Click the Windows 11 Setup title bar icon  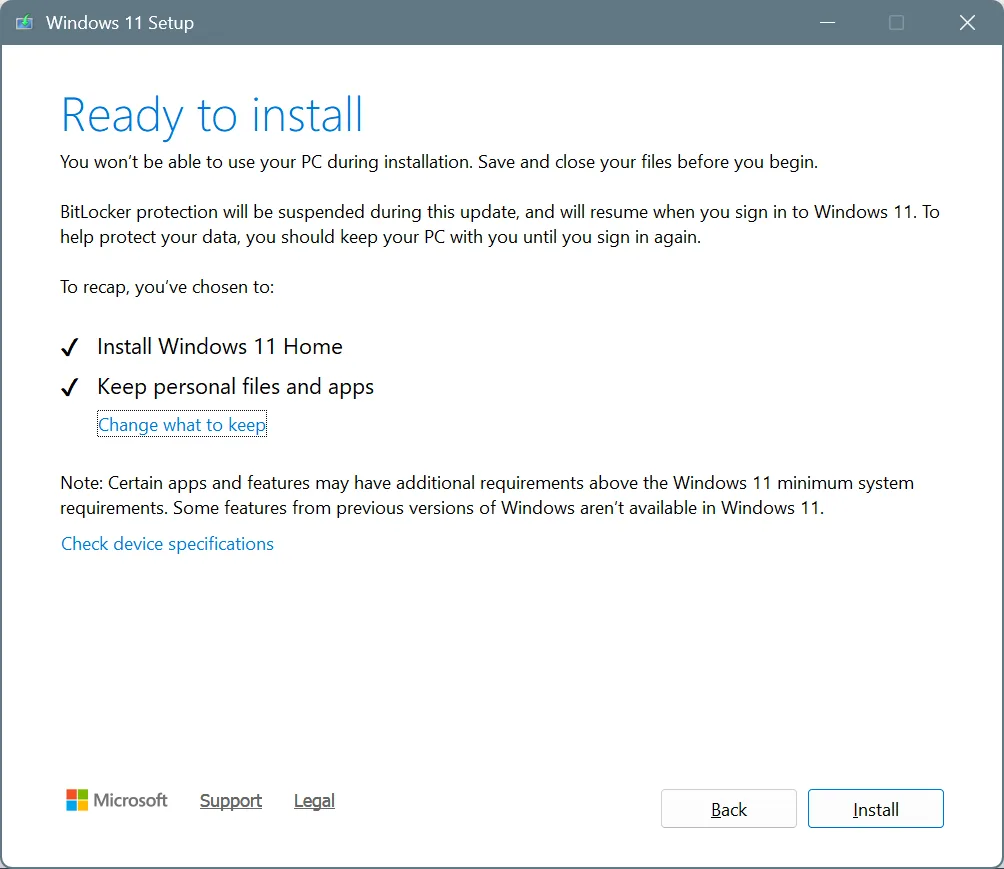click(24, 22)
